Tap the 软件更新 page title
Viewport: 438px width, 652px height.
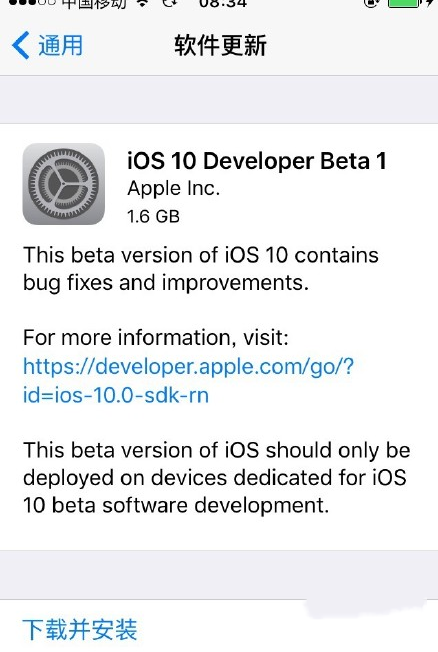(x=220, y=45)
